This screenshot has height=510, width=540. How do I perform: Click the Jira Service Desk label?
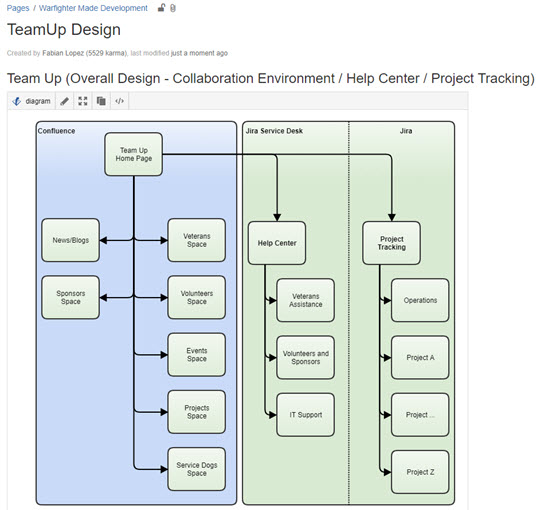[274, 131]
